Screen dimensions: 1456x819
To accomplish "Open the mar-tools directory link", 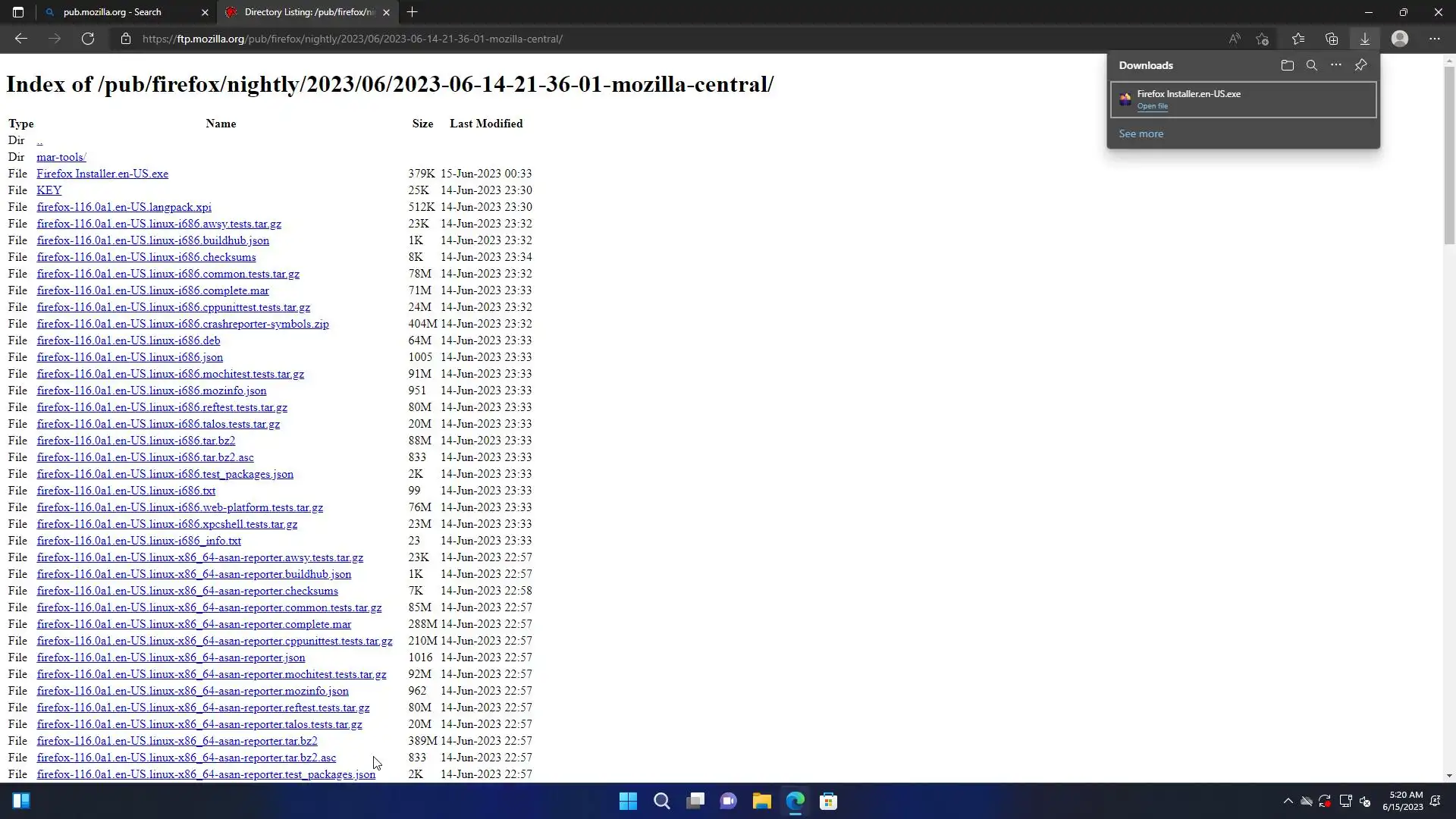I will [x=61, y=157].
